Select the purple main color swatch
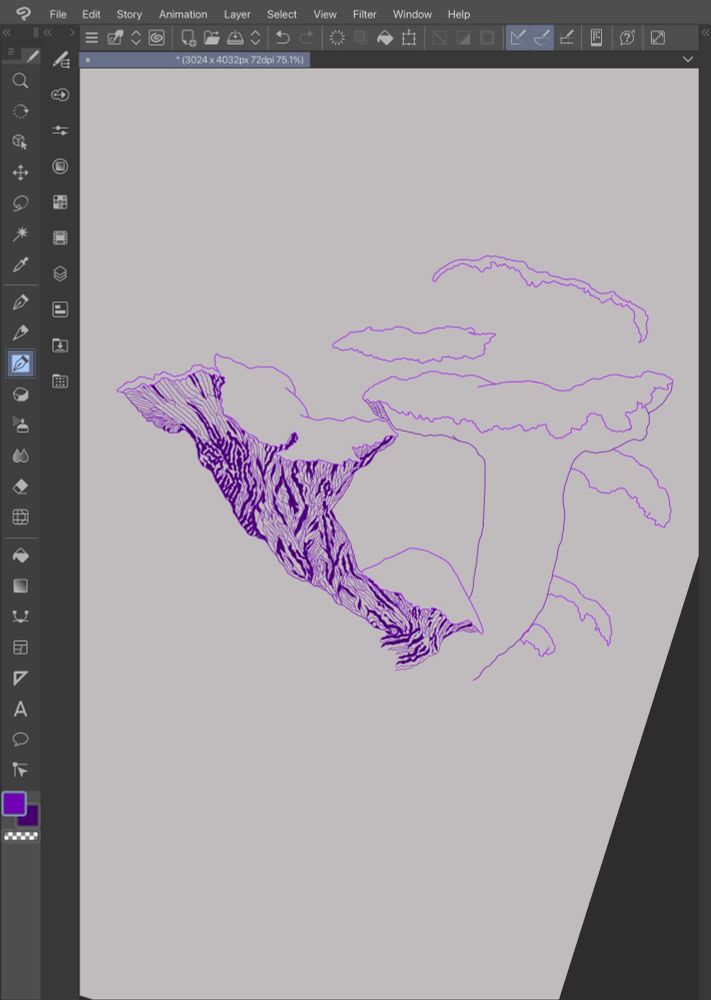The image size is (711, 1000). tap(14, 804)
